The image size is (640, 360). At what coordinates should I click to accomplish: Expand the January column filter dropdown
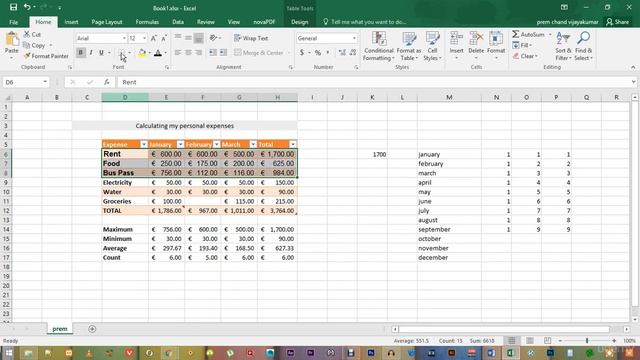pyautogui.click(x=180, y=144)
